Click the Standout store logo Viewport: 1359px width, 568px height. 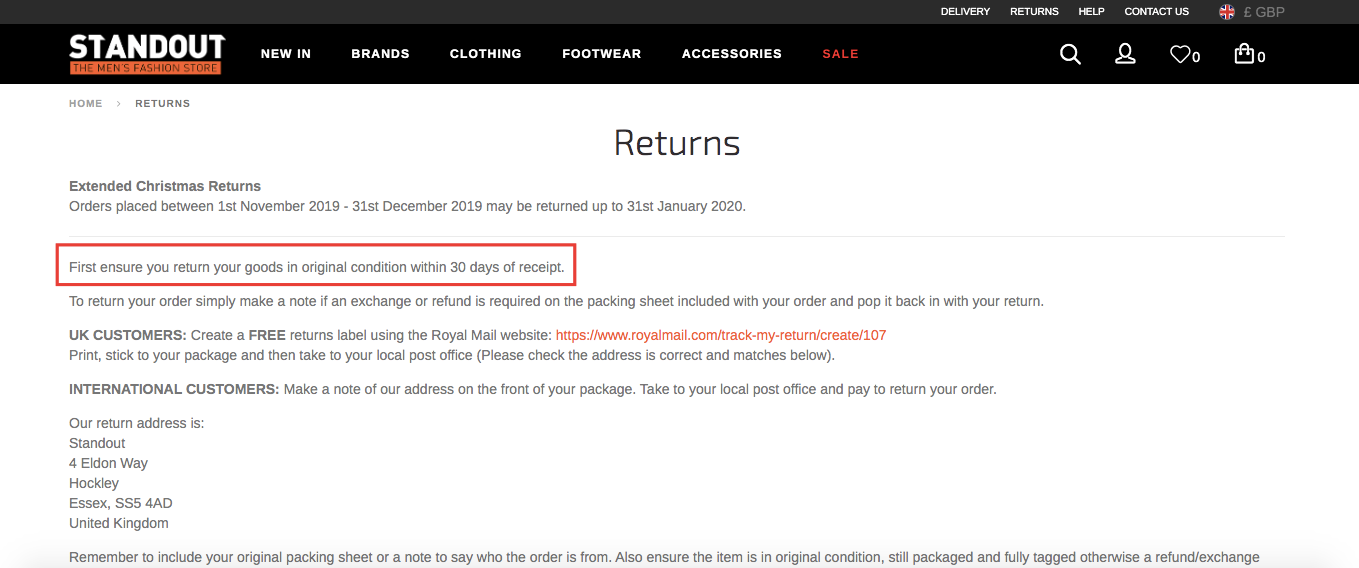click(147, 54)
